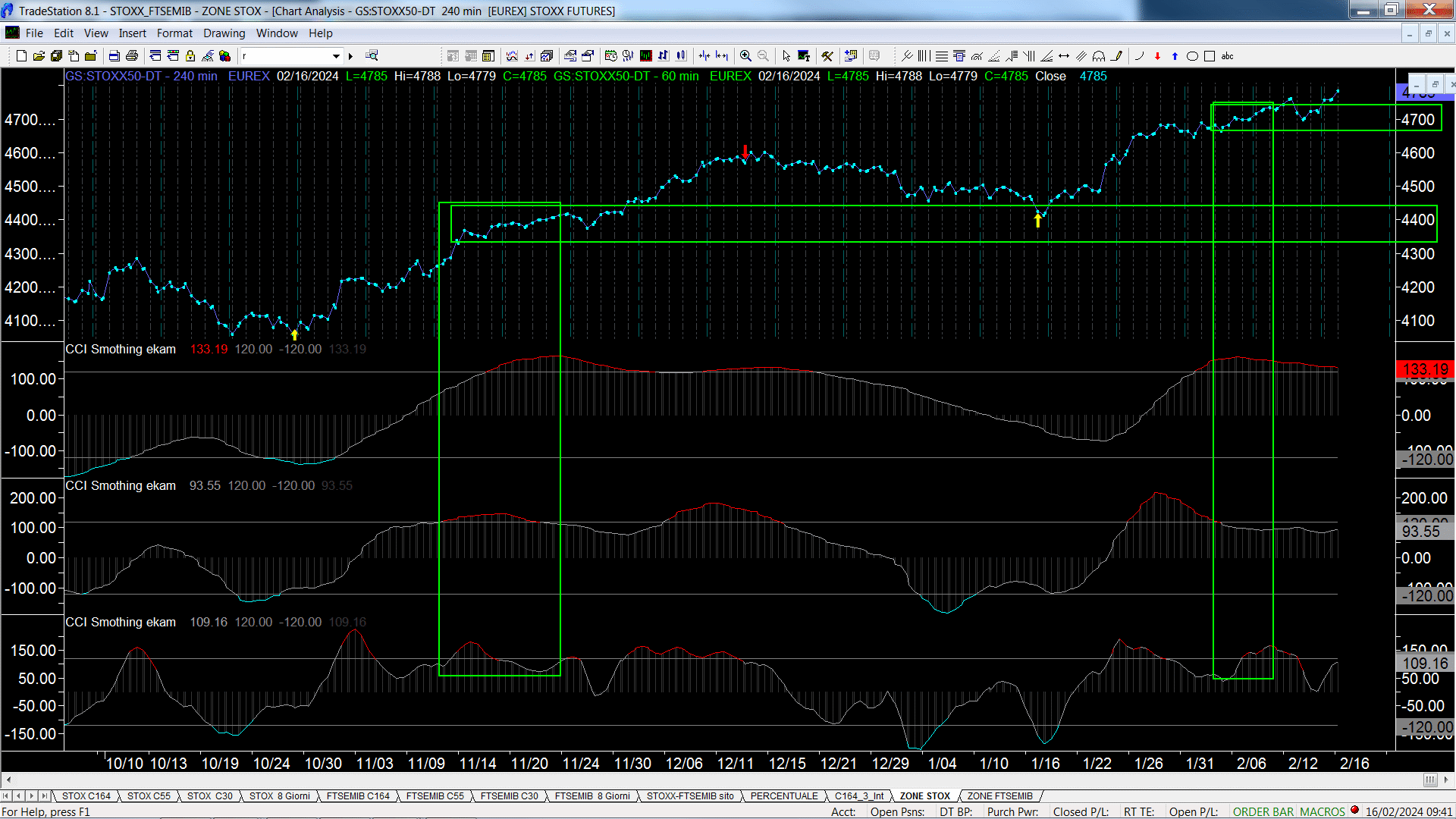Select the red down arrow drawing tool
The width and height of the screenshot is (1456, 819).
[1157, 56]
